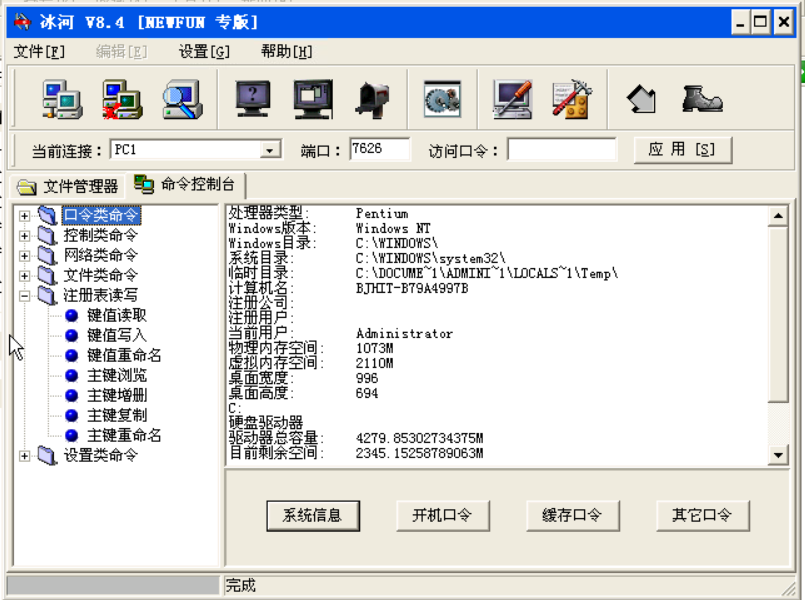805x600 pixels.
Task: Click the 端口 field showing 7626
Action: tap(379, 149)
